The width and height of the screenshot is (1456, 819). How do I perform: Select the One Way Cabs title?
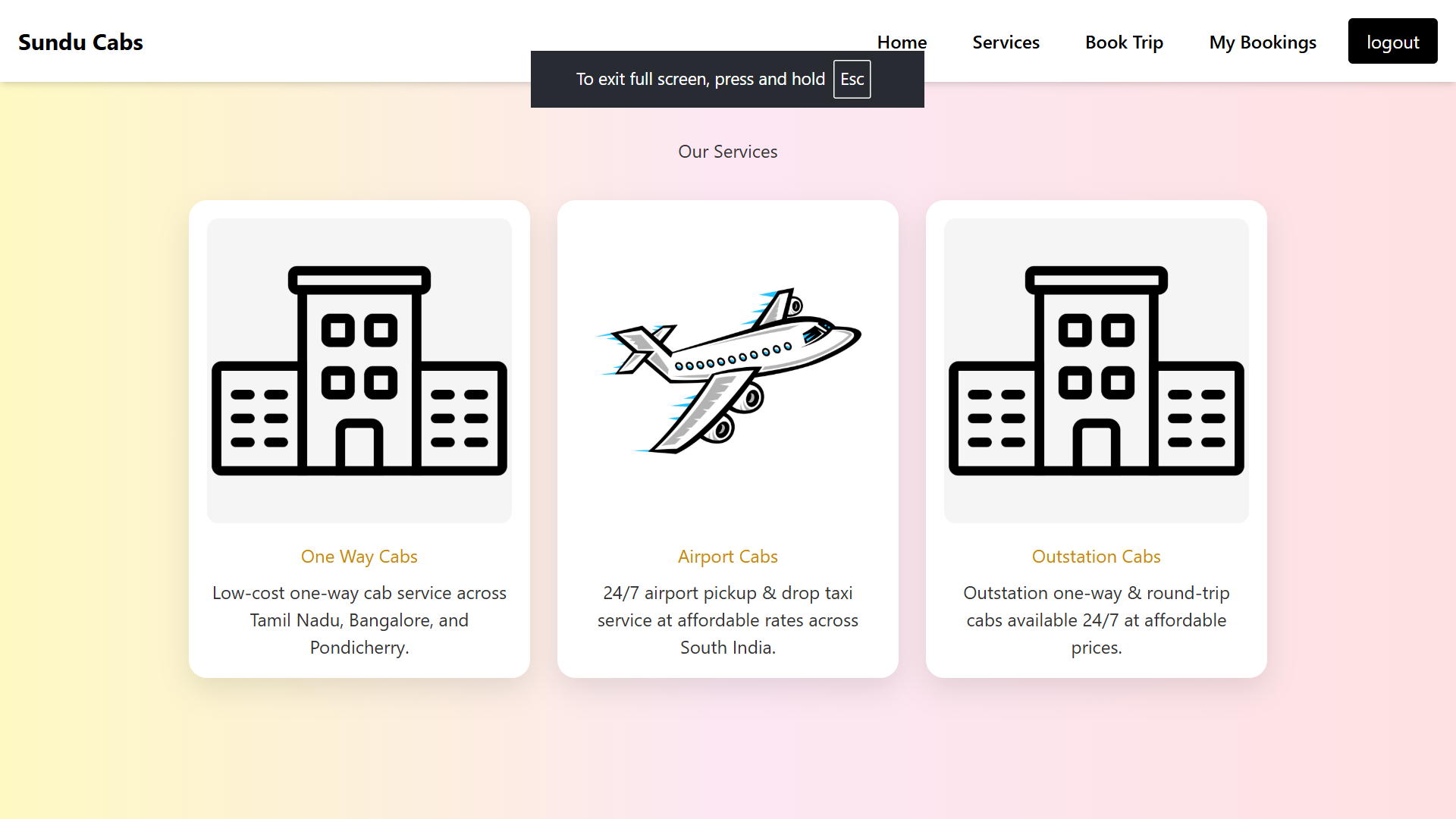click(x=359, y=557)
